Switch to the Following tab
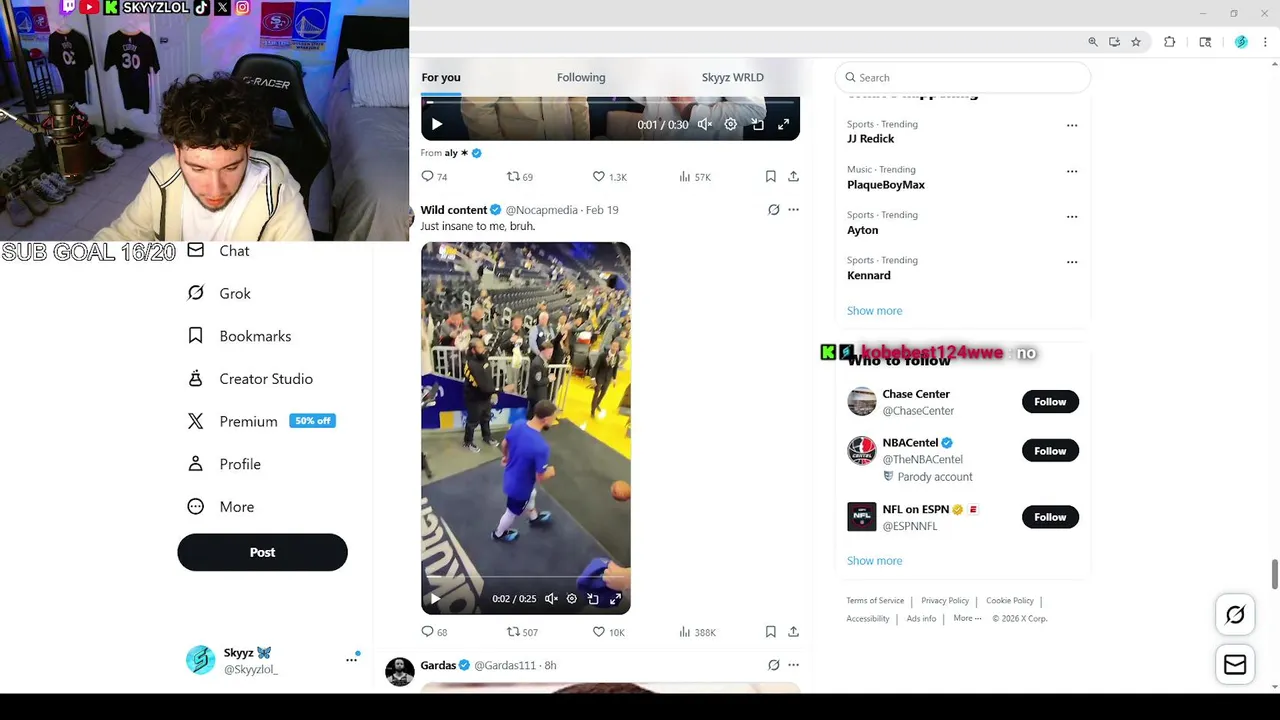Screen dimensions: 1280x720 coord(581,77)
